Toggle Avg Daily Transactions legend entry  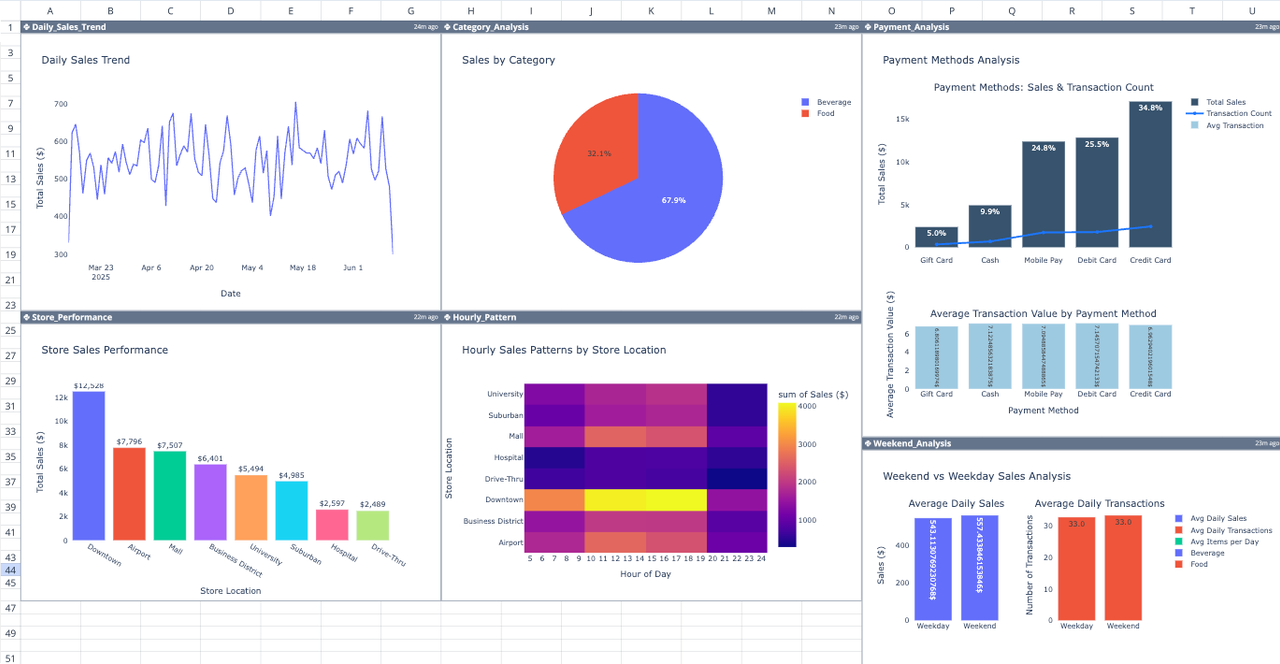pos(1228,529)
